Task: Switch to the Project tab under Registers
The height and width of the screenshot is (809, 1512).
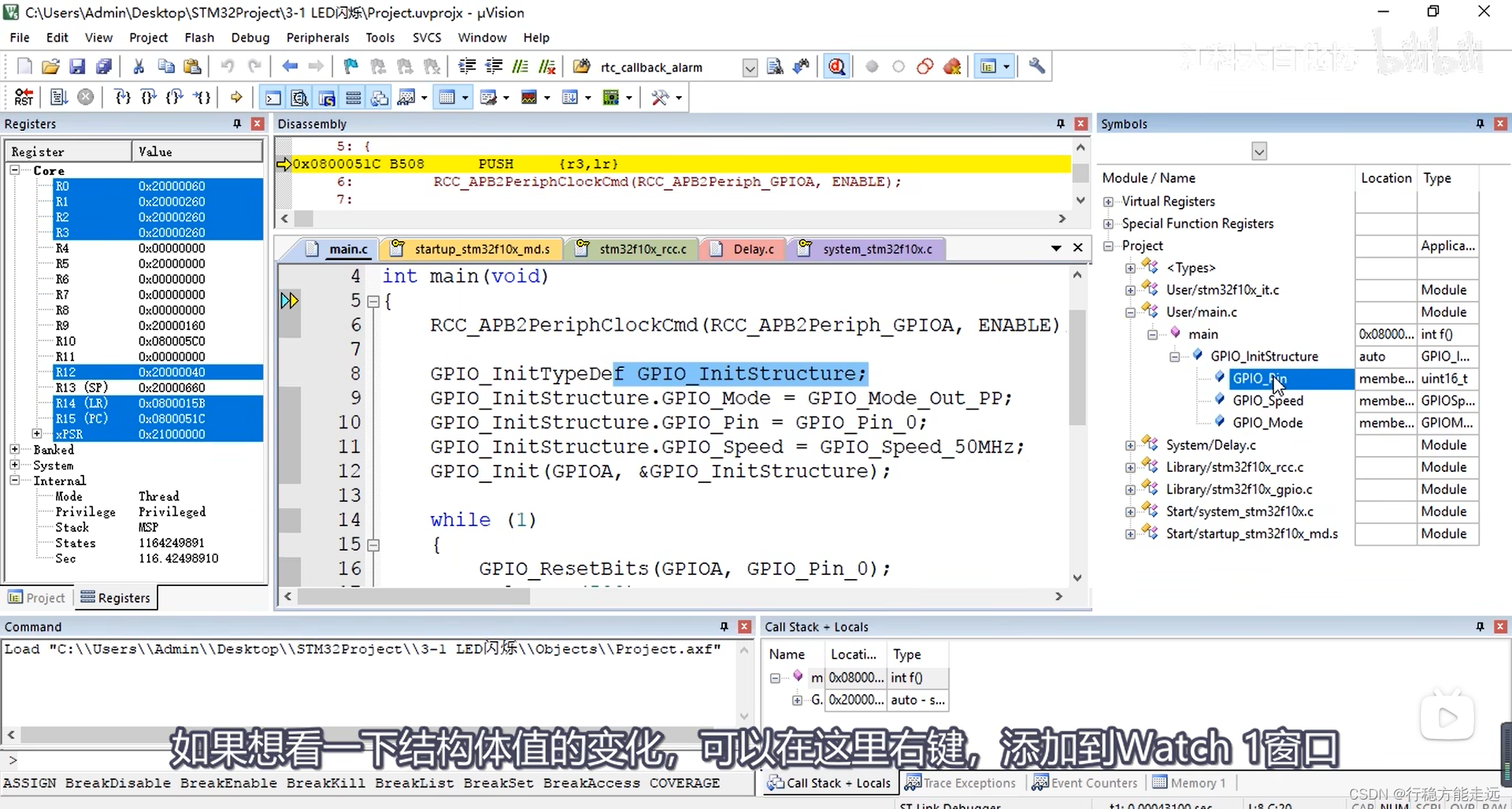Action: [37, 598]
